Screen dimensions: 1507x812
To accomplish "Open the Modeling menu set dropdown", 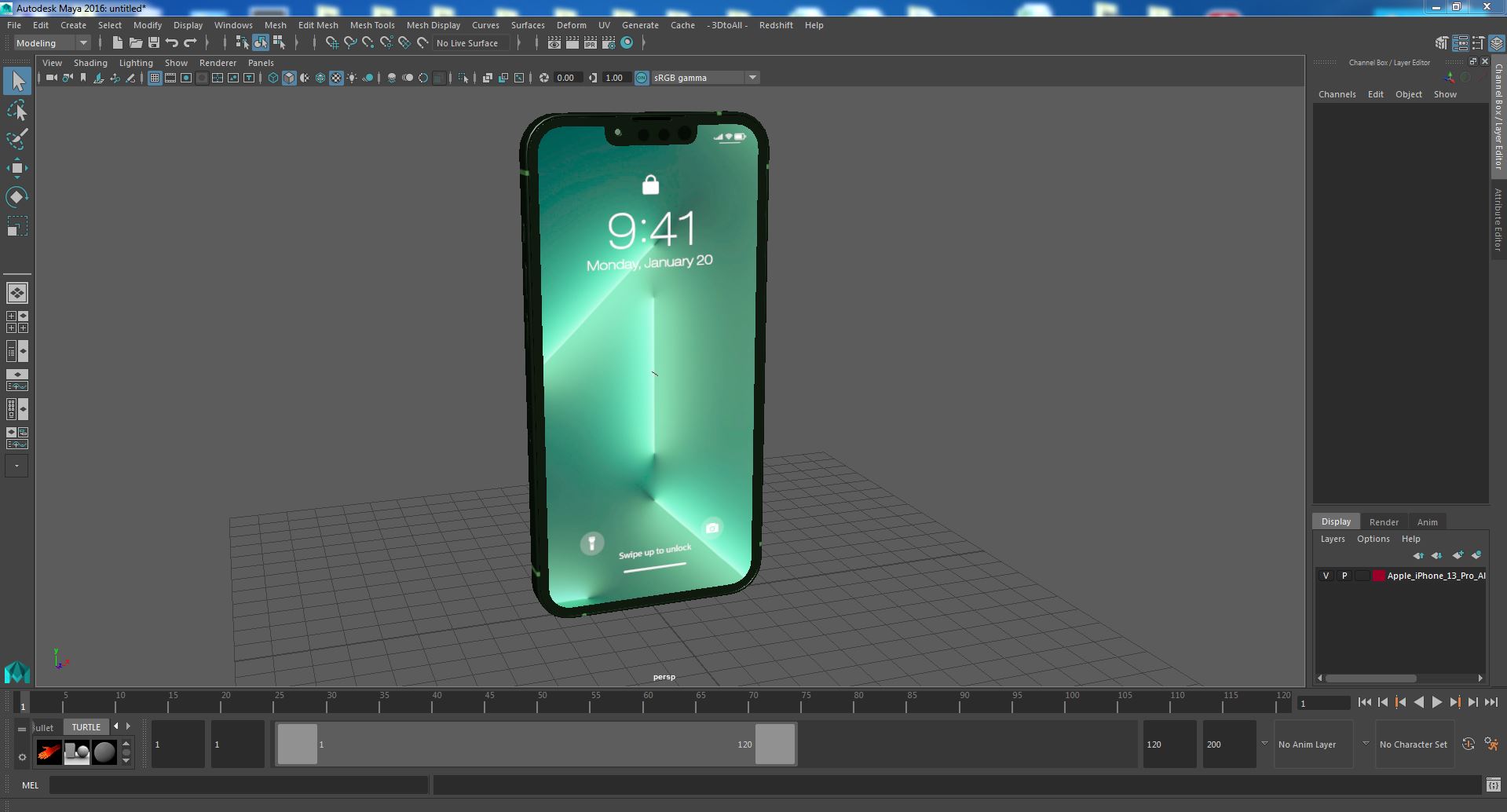I will (52, 43).
